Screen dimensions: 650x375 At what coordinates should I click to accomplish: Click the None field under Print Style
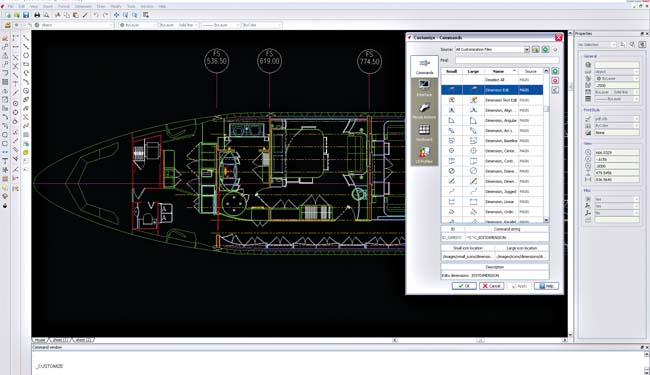coord(617,133)
